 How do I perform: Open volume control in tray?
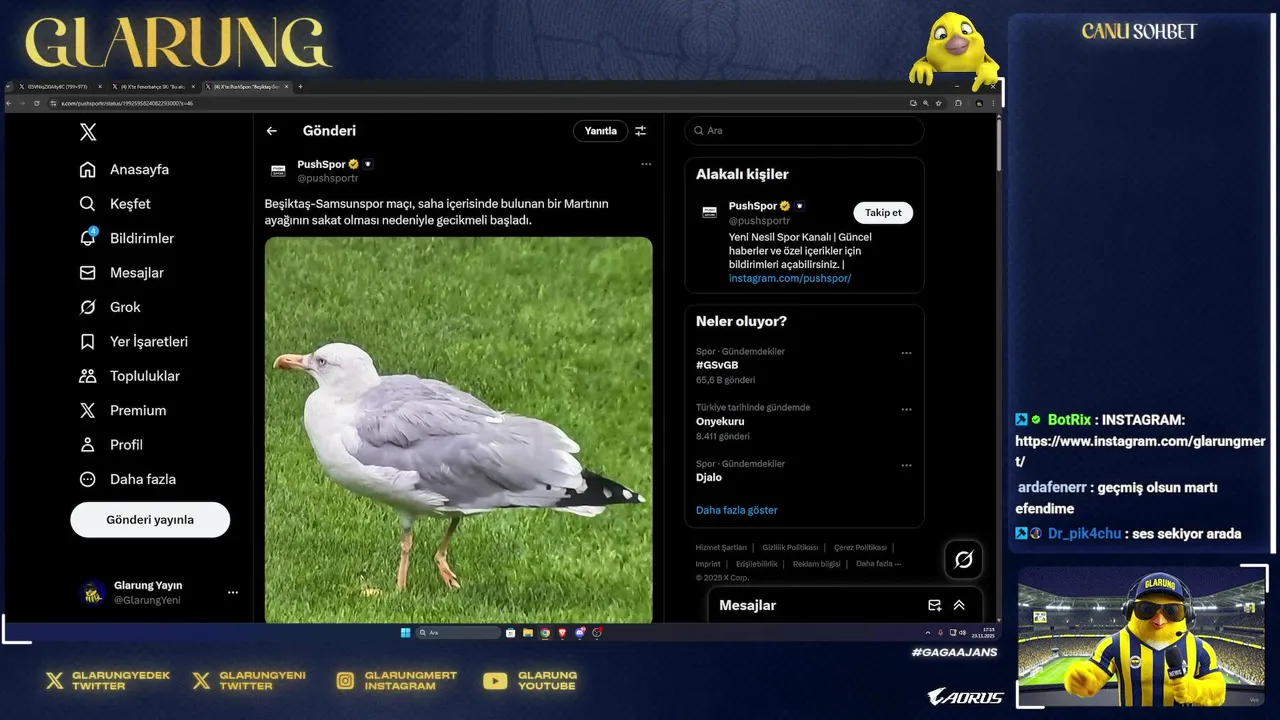click(x=962, y=633)
